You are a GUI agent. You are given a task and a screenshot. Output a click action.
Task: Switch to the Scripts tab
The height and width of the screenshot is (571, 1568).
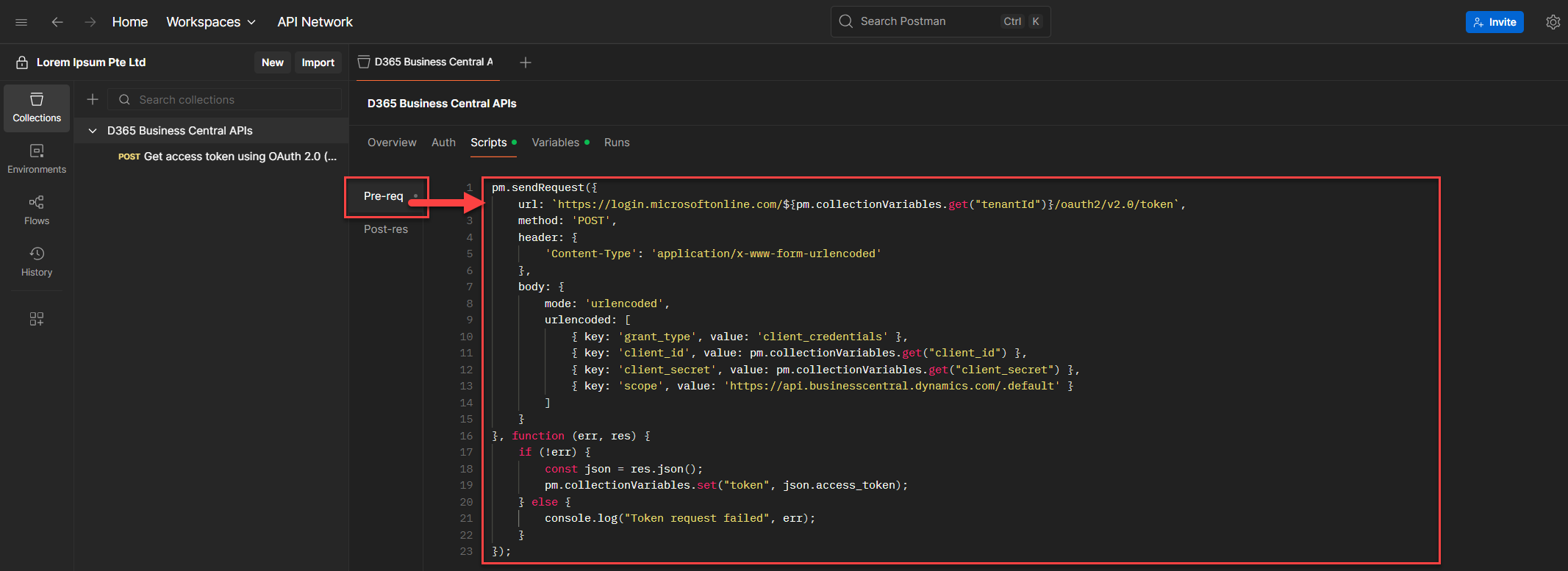tap(493, 143)
